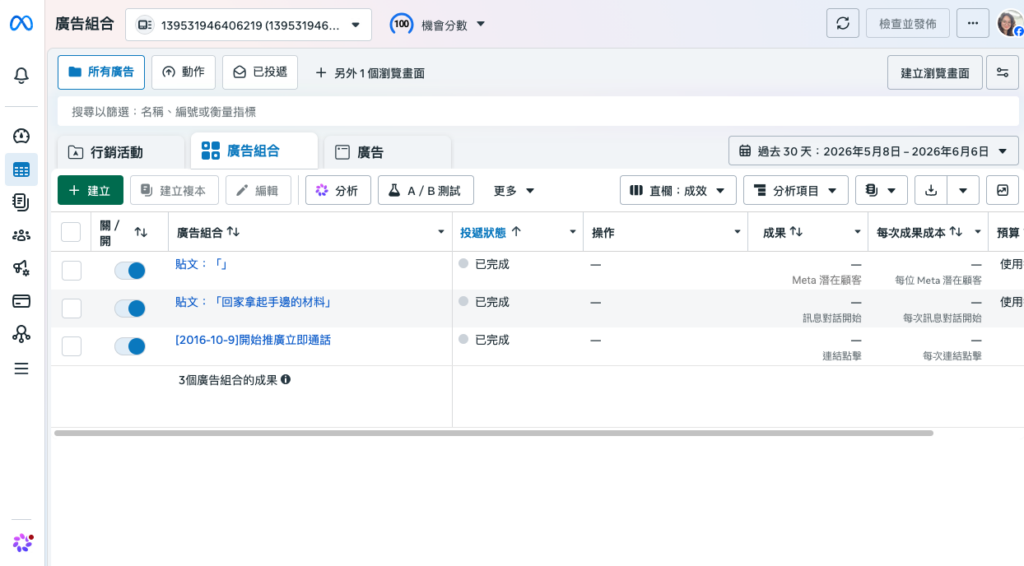This screenshot has height=566, width=1024.
Task: Toggle off 回家拿起手邊的材料 ad set
Action: pyautogui.click(x=130, y=308)
